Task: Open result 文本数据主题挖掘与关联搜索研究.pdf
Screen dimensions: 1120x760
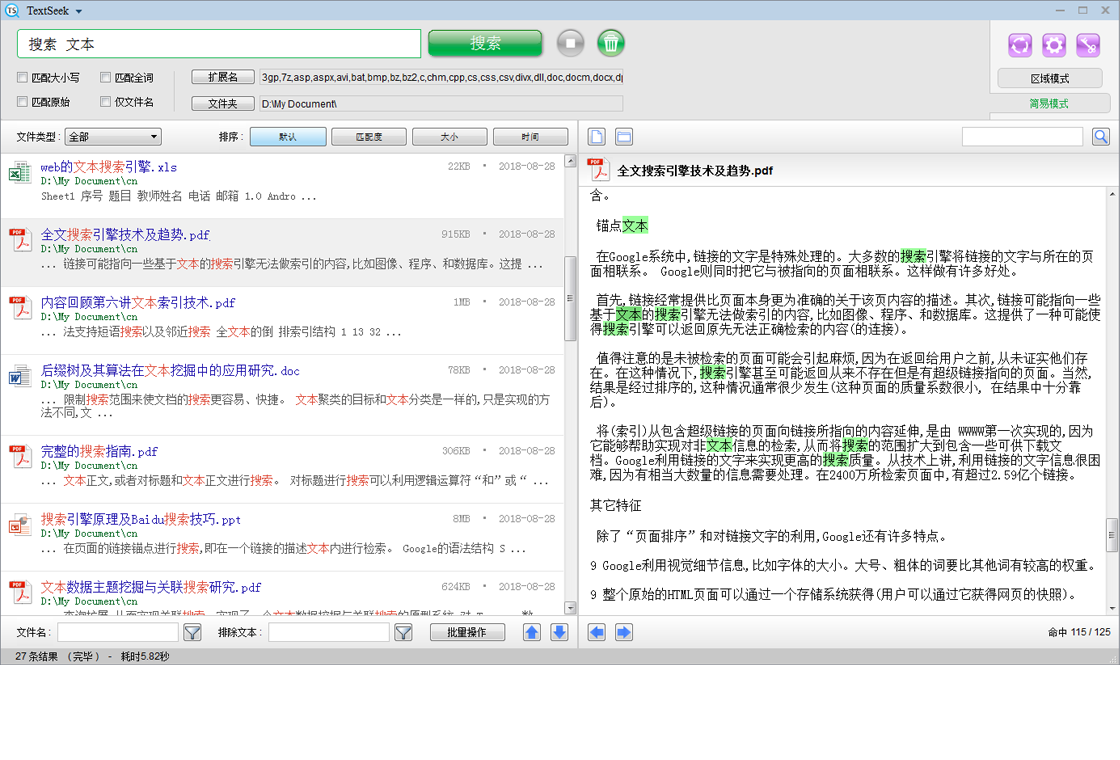Action: click(x=151, y=587)
